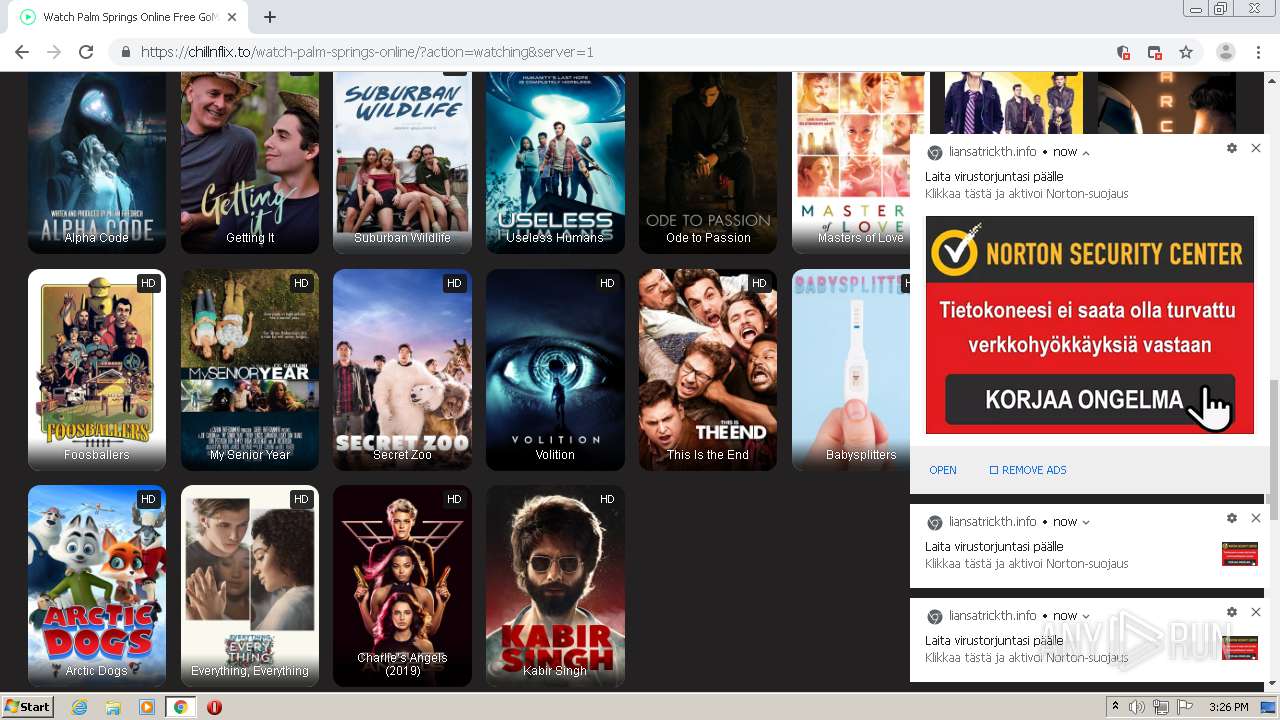Collapse the expanded Norton notification chevron

(x=1086, y=153)
